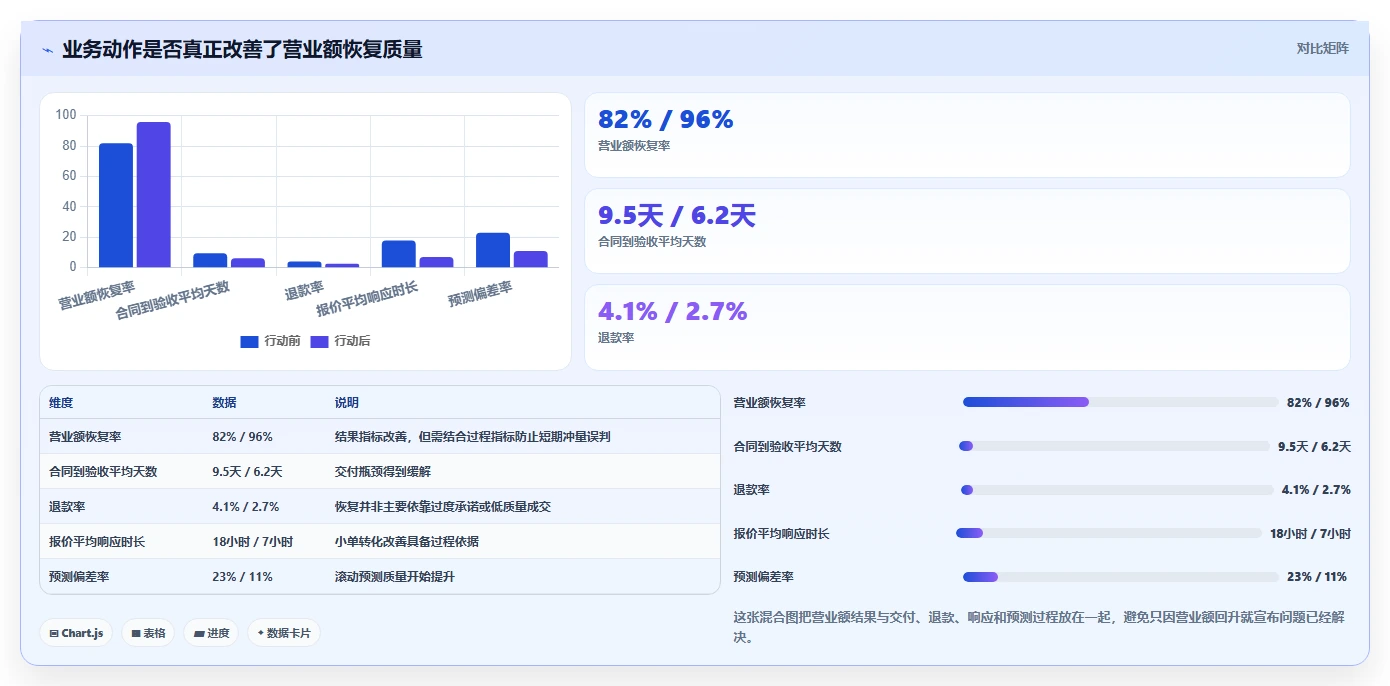Click the 行动前 bar for 预测偏差率 in chart

coord(493,250)
